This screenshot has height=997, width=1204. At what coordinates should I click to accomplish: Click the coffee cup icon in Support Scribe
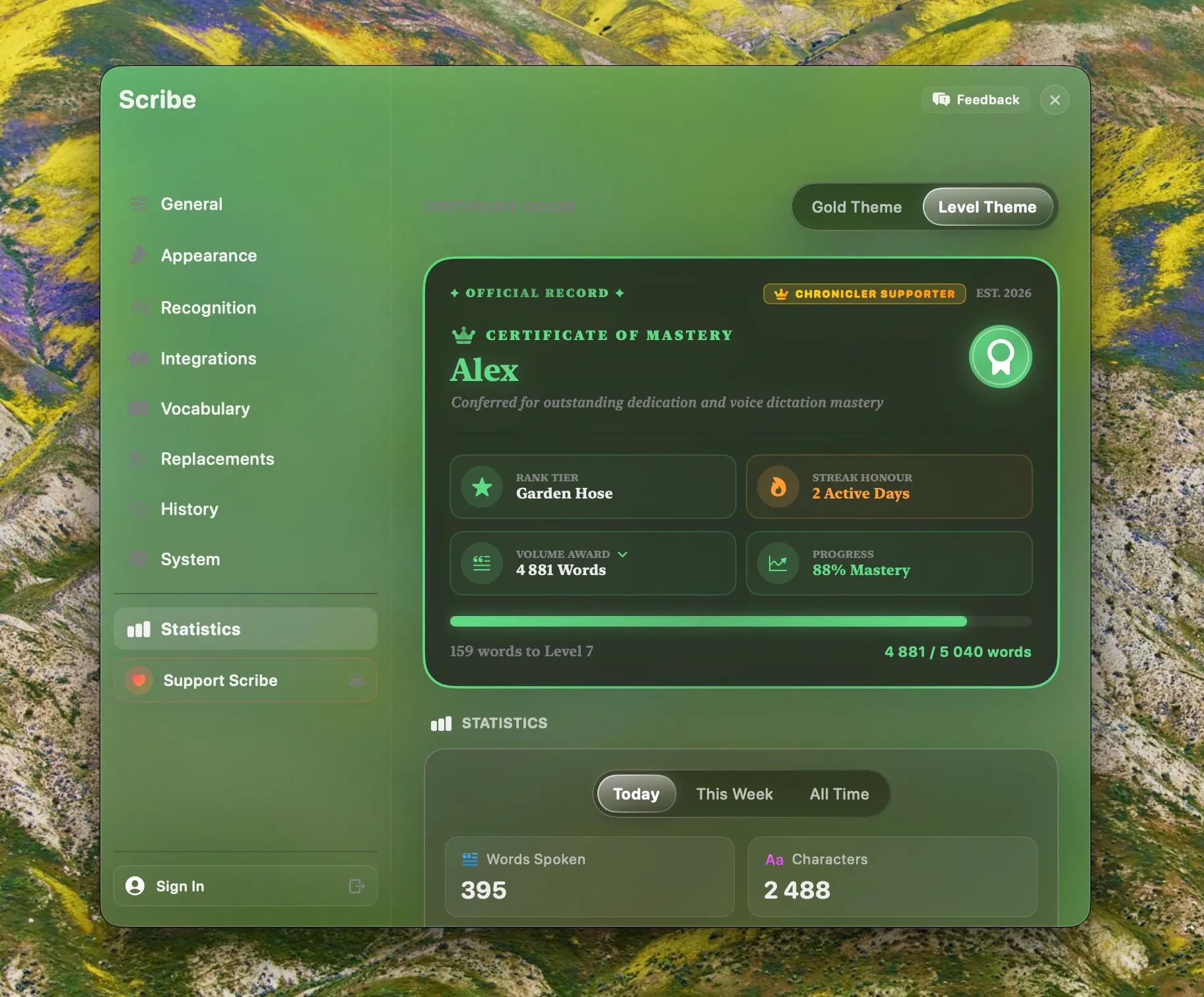357,680
